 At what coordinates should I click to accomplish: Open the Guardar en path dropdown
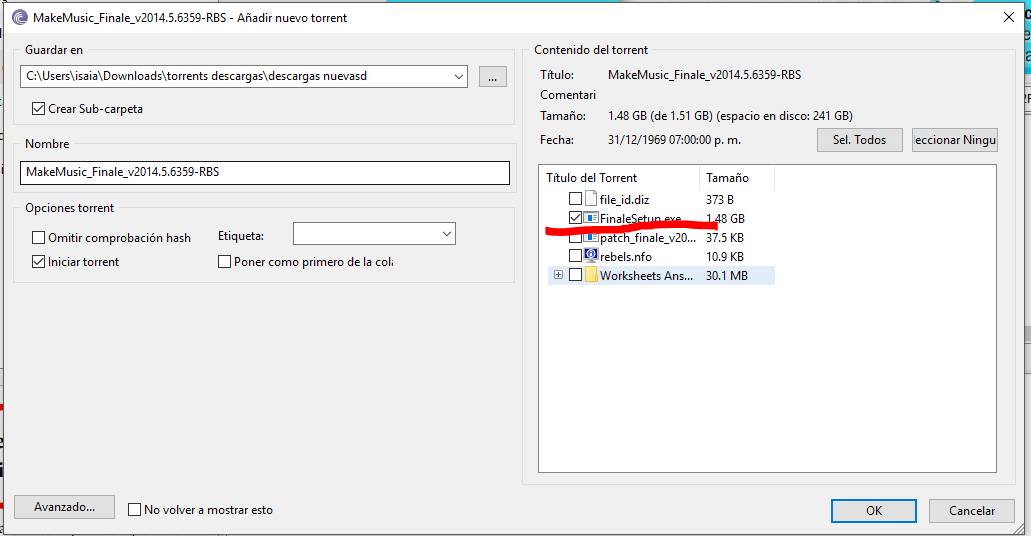point(458,76)
